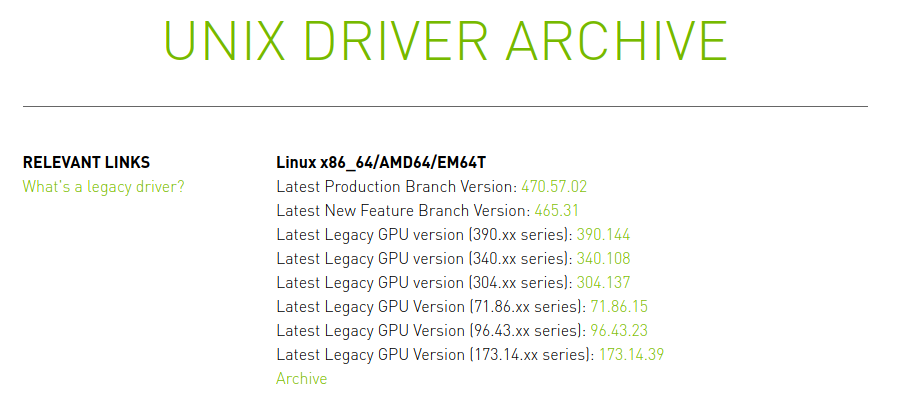899x394 pixels.
Task: Open legacy driver version 96.43.23
Action: coord(619,331)
